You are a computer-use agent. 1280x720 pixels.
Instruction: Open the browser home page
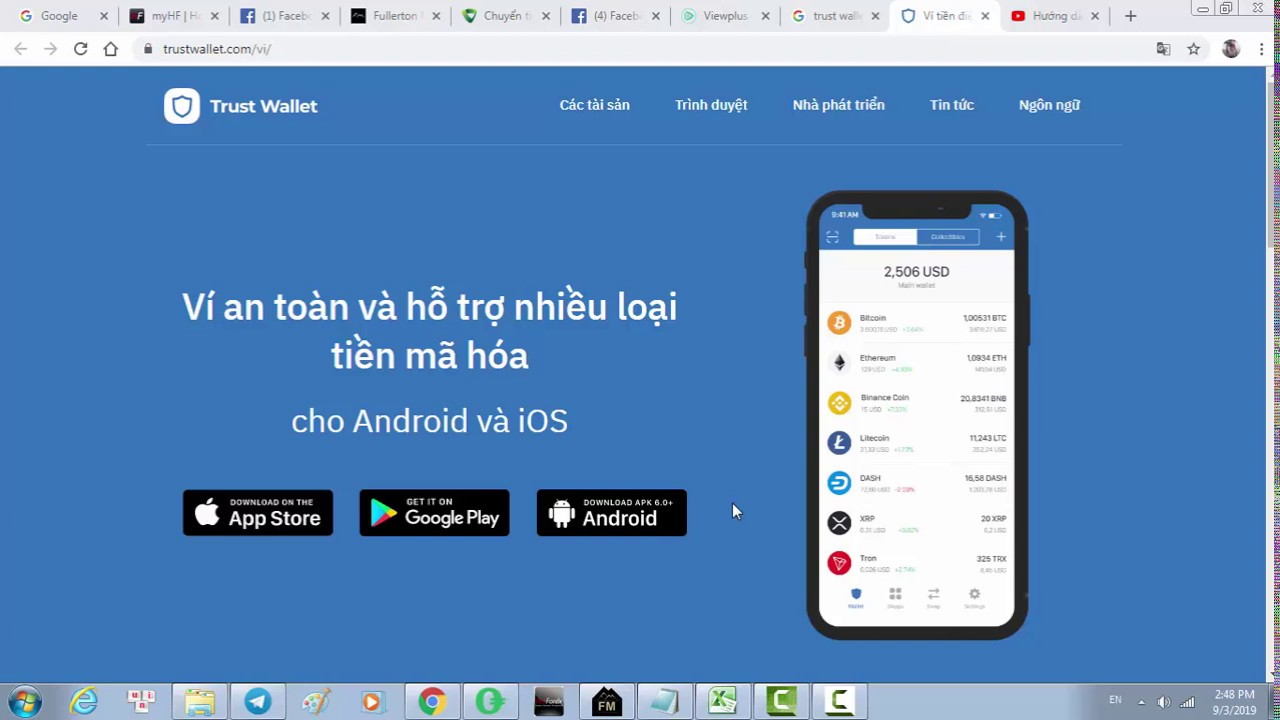(110, 49)
